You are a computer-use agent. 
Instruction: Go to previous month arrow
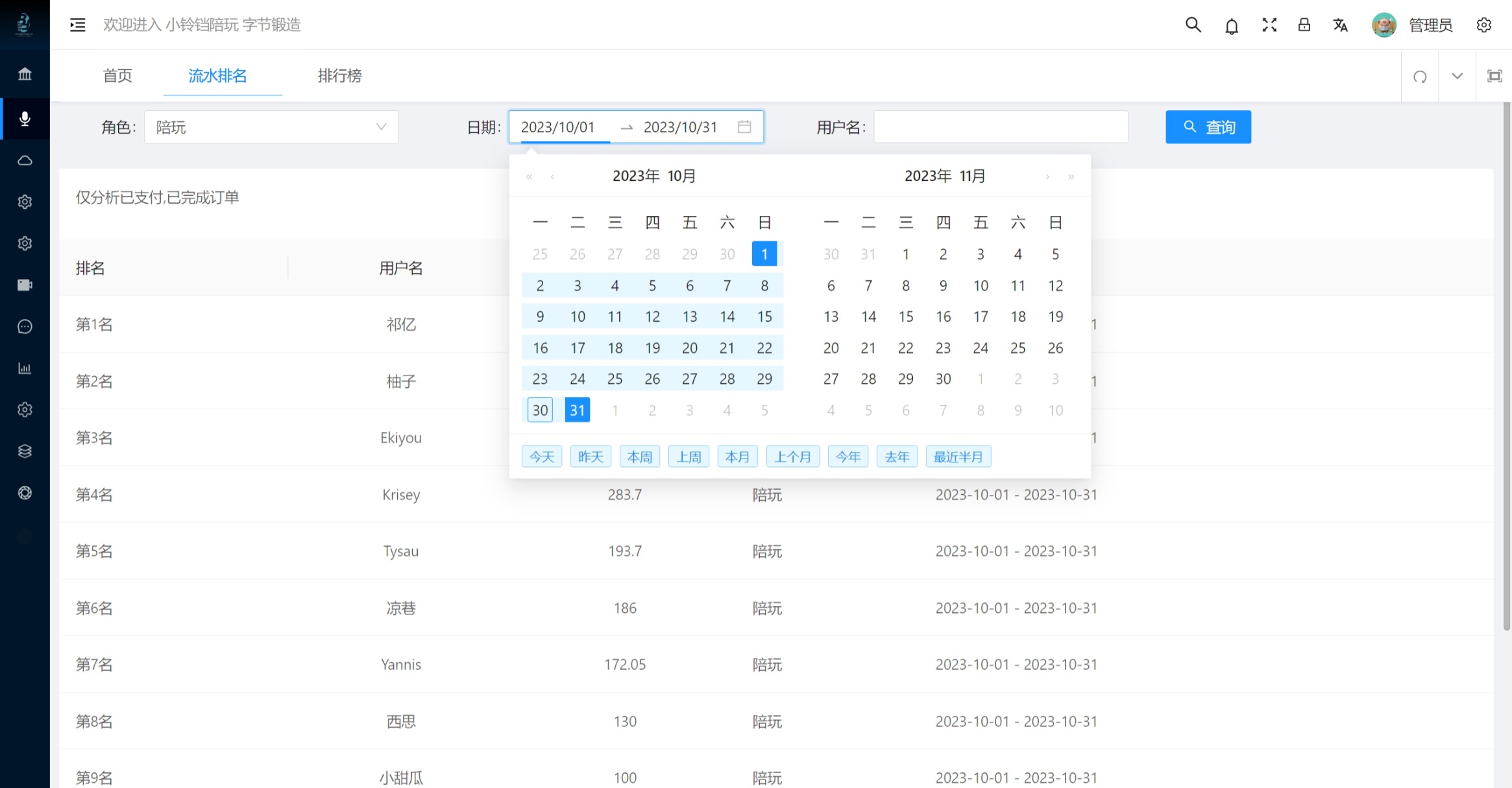[x=552, y=176]
